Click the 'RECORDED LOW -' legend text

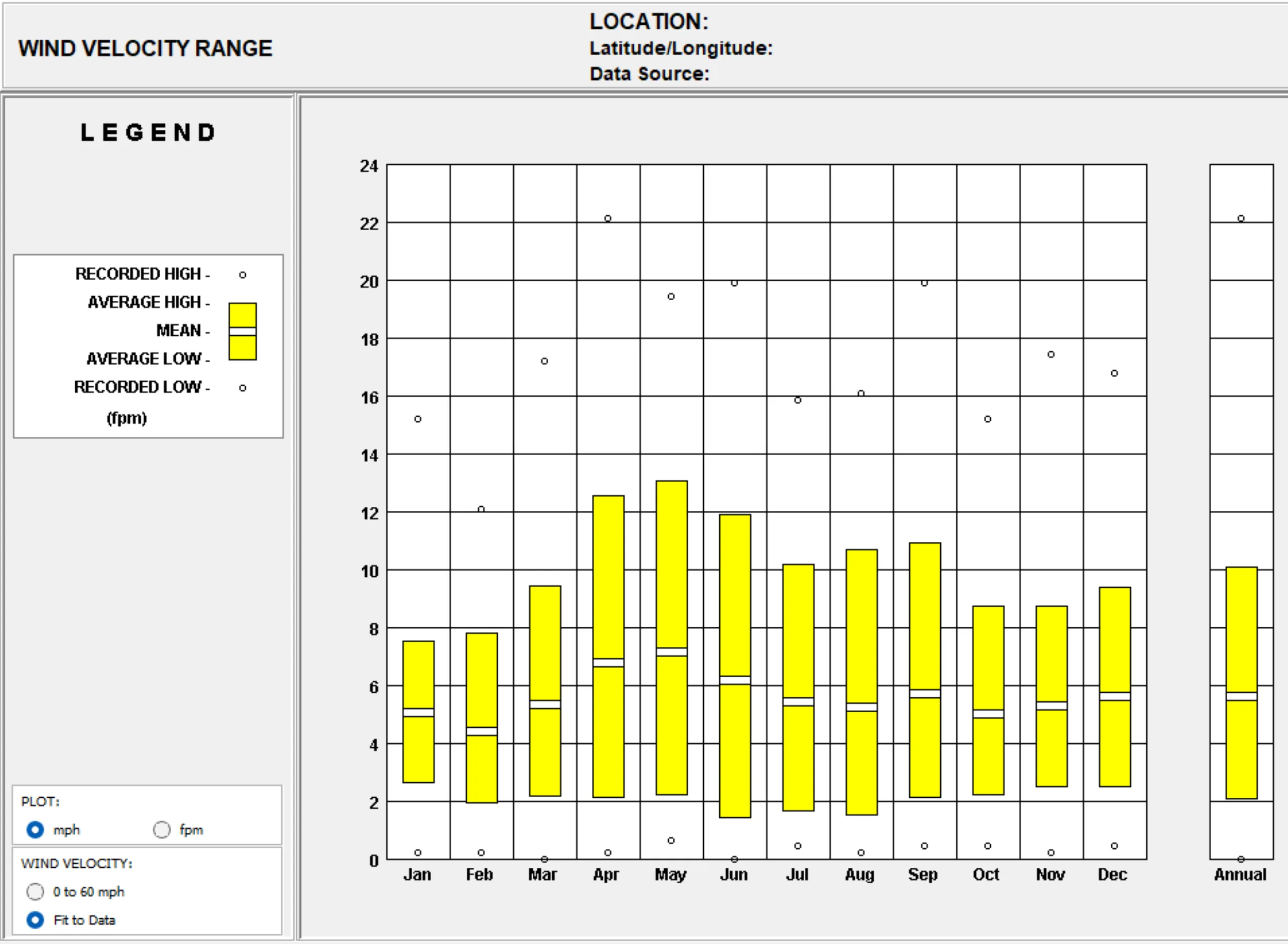click(142, 387)
